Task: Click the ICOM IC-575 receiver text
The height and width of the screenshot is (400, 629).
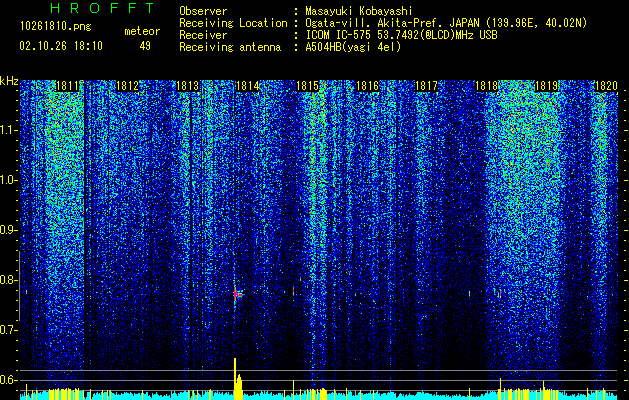Action: point(401,35)
